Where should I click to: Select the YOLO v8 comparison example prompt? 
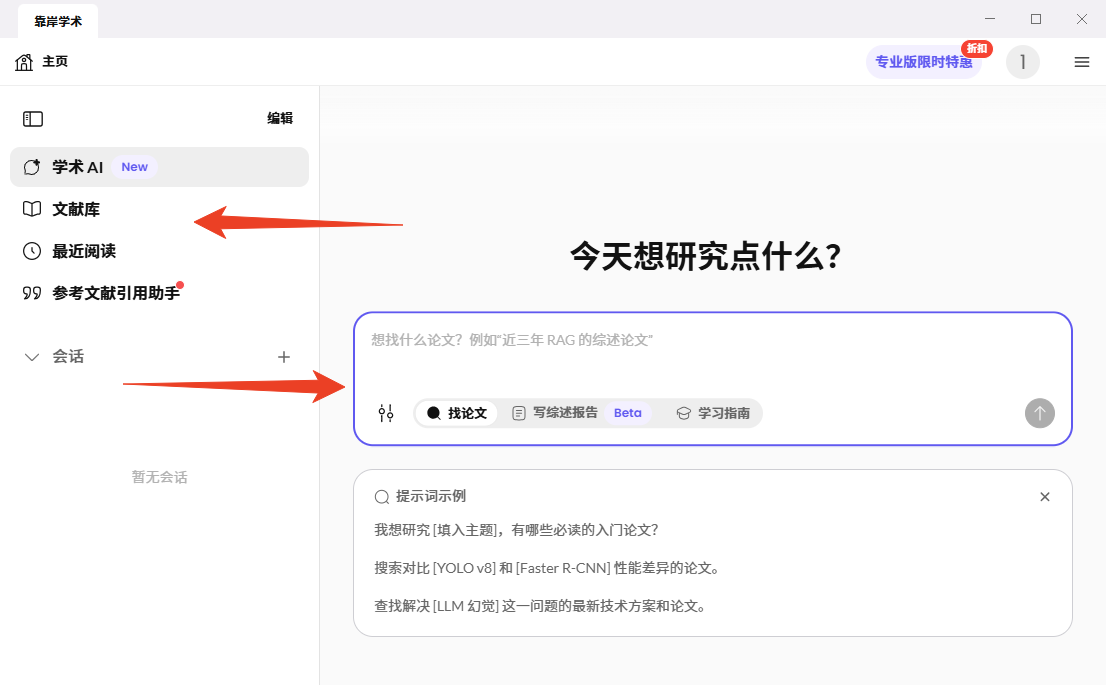[x=547, y=568]
